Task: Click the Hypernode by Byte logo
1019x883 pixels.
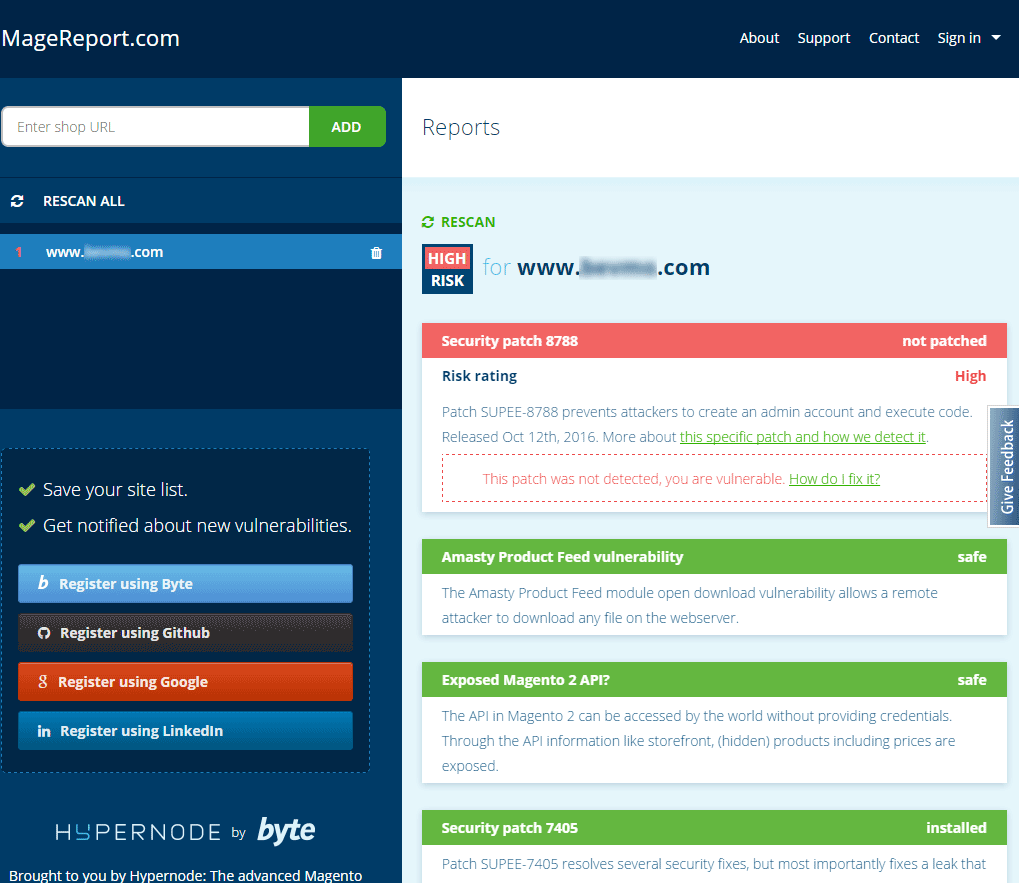Action: point(185,830)
